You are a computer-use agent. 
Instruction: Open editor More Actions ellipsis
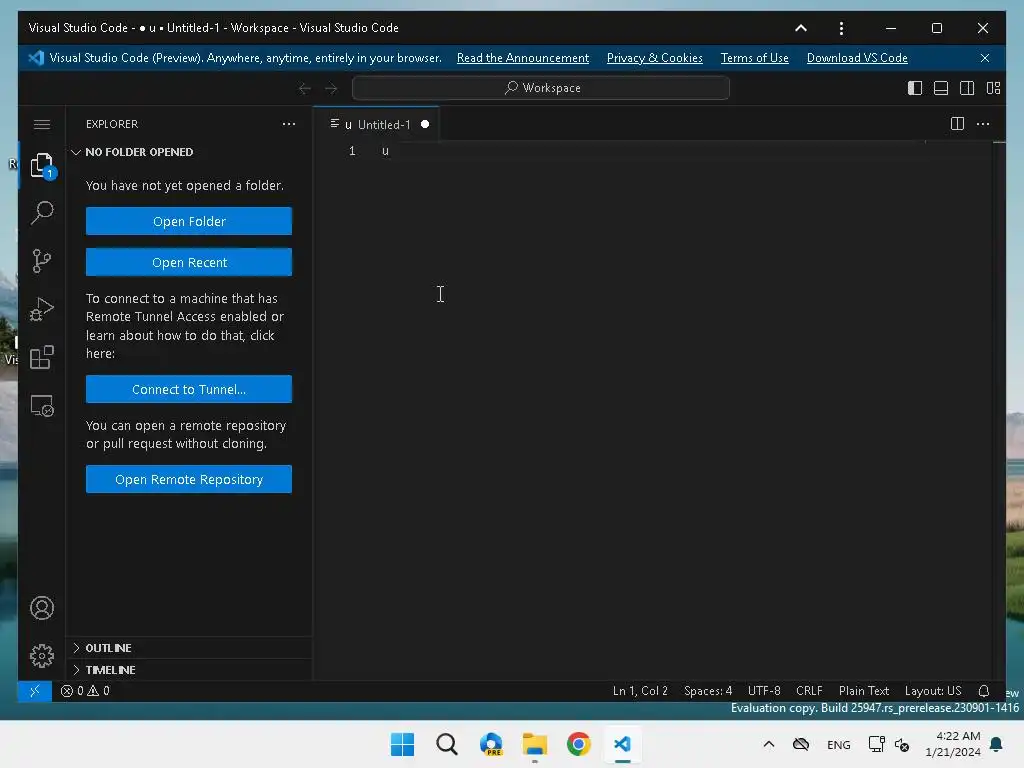click(983, 124)
